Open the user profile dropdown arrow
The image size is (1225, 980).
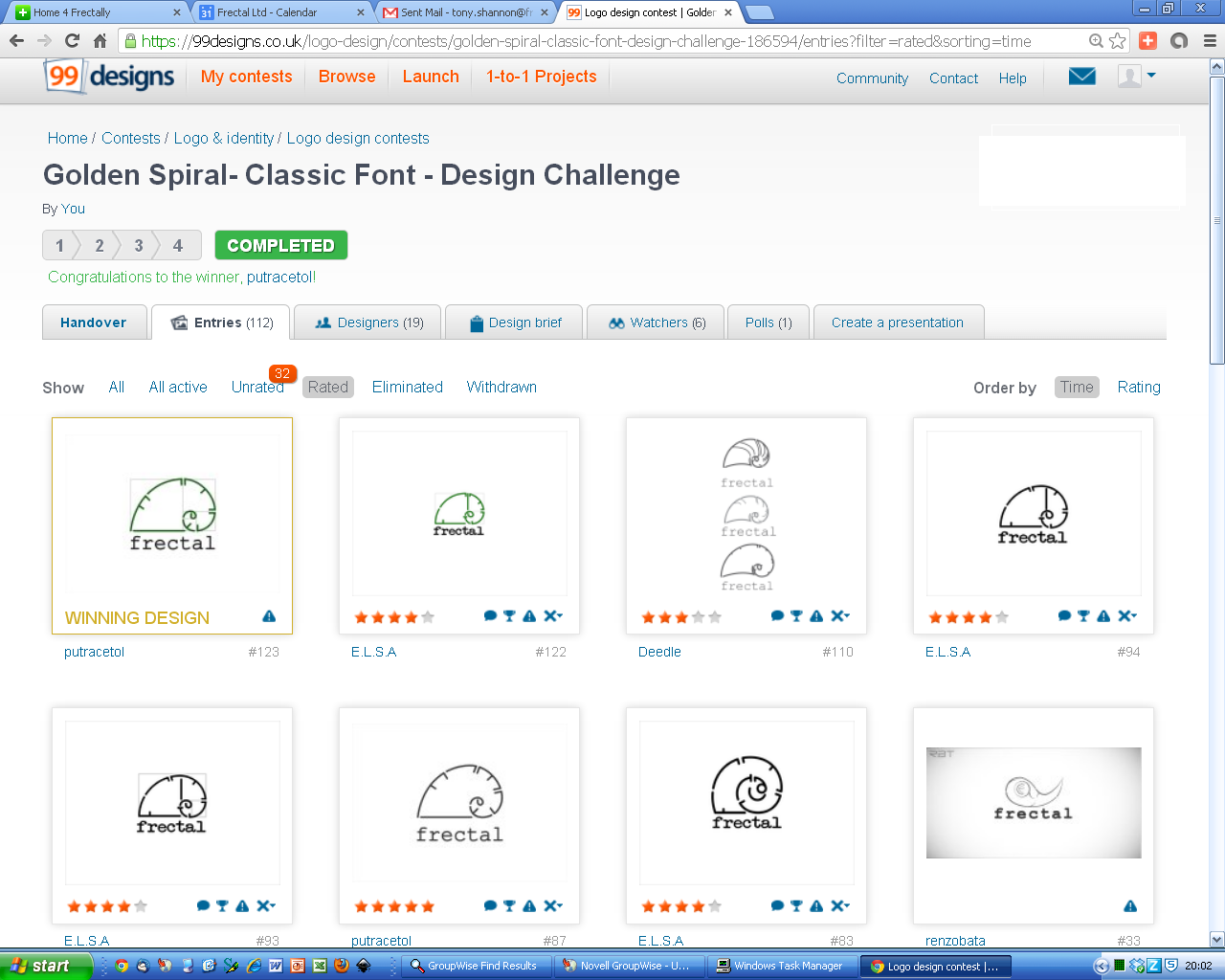(x=1151, y=75)
